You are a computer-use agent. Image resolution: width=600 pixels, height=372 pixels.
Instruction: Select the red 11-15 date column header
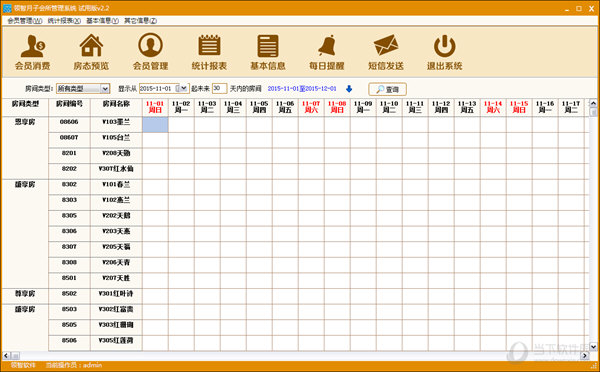click(519, 107)
